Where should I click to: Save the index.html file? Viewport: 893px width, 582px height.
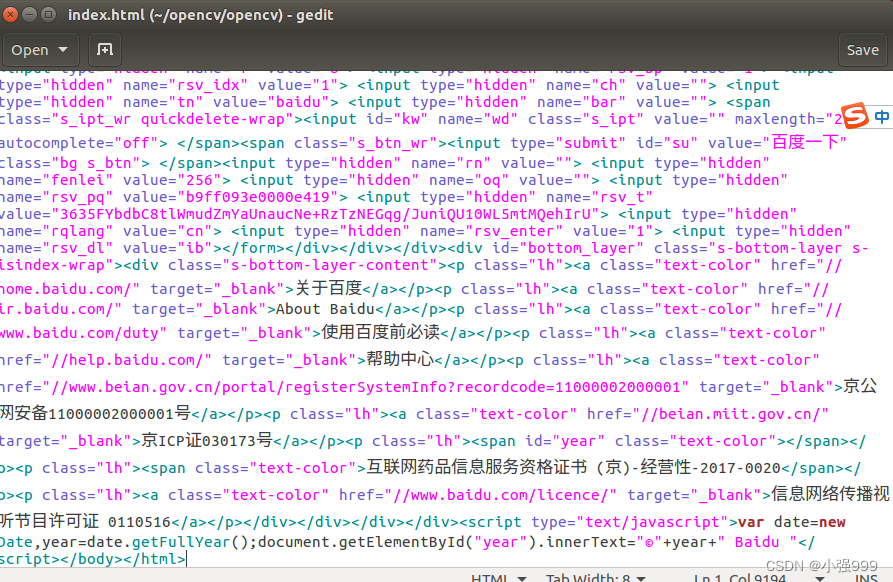862,50
